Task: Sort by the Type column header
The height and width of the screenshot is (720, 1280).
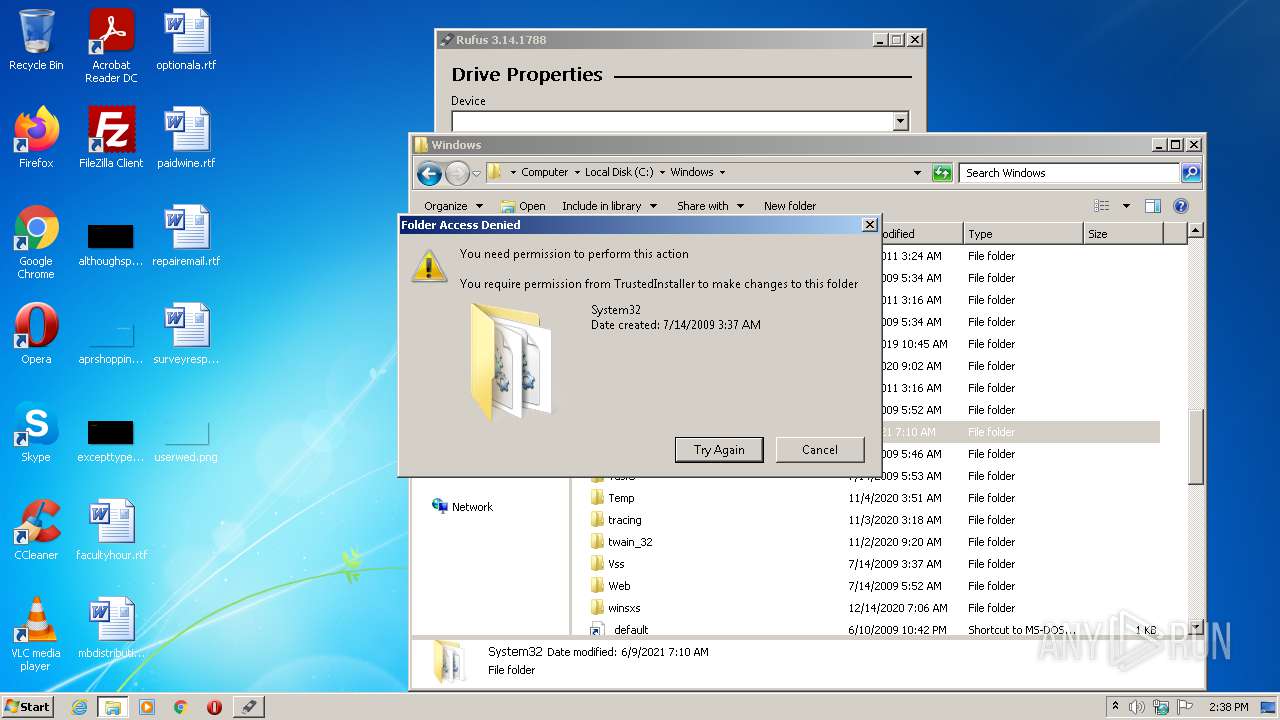Action: [x=1024, y=234]
